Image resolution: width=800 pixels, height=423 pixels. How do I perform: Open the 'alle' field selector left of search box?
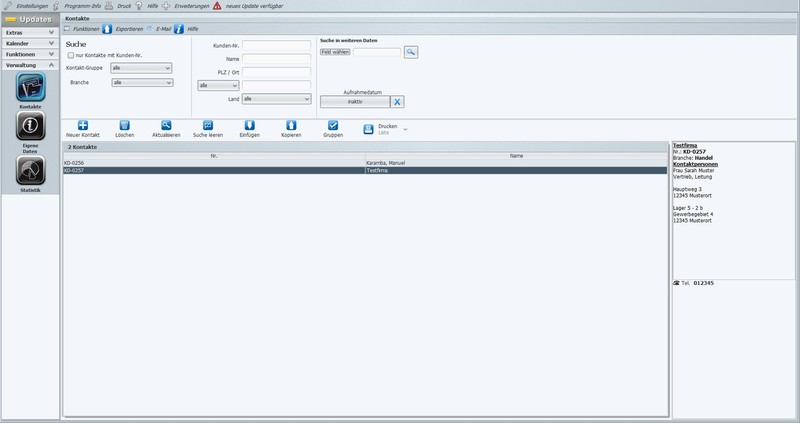(x=218, y=86)
